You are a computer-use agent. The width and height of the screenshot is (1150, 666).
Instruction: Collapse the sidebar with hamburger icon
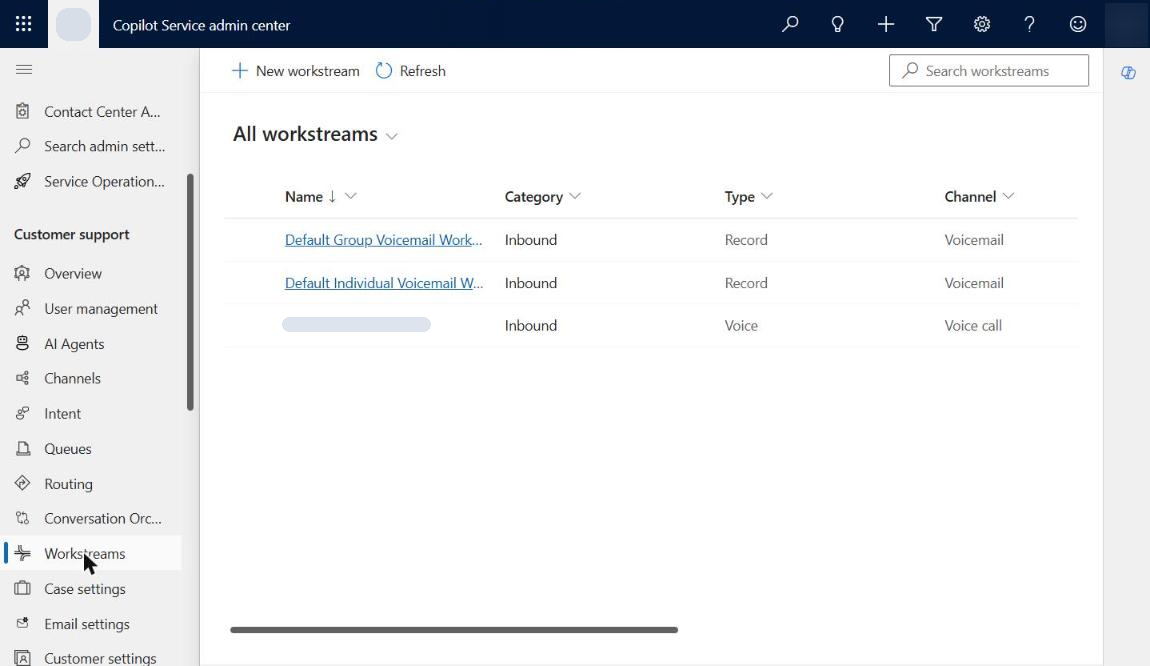point(23,70)
